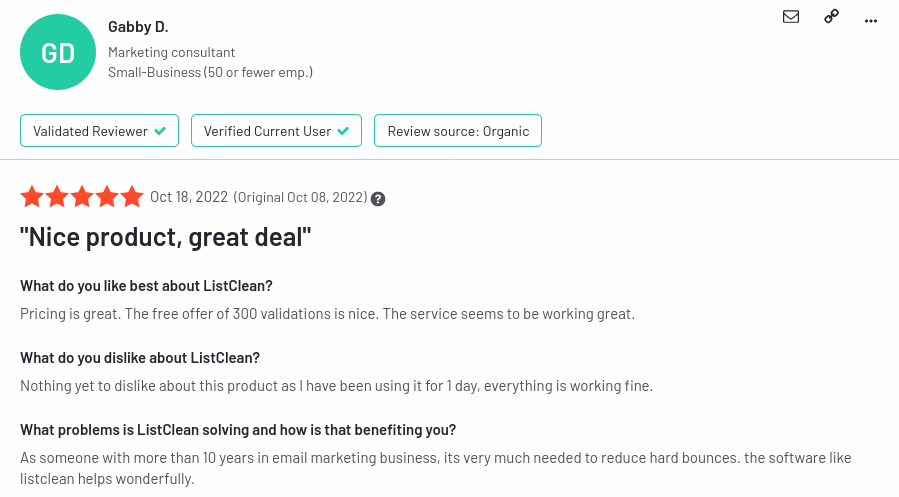Open the three-dot more options menu
Viewport: 899px width, 497px height.
(870, 18)
